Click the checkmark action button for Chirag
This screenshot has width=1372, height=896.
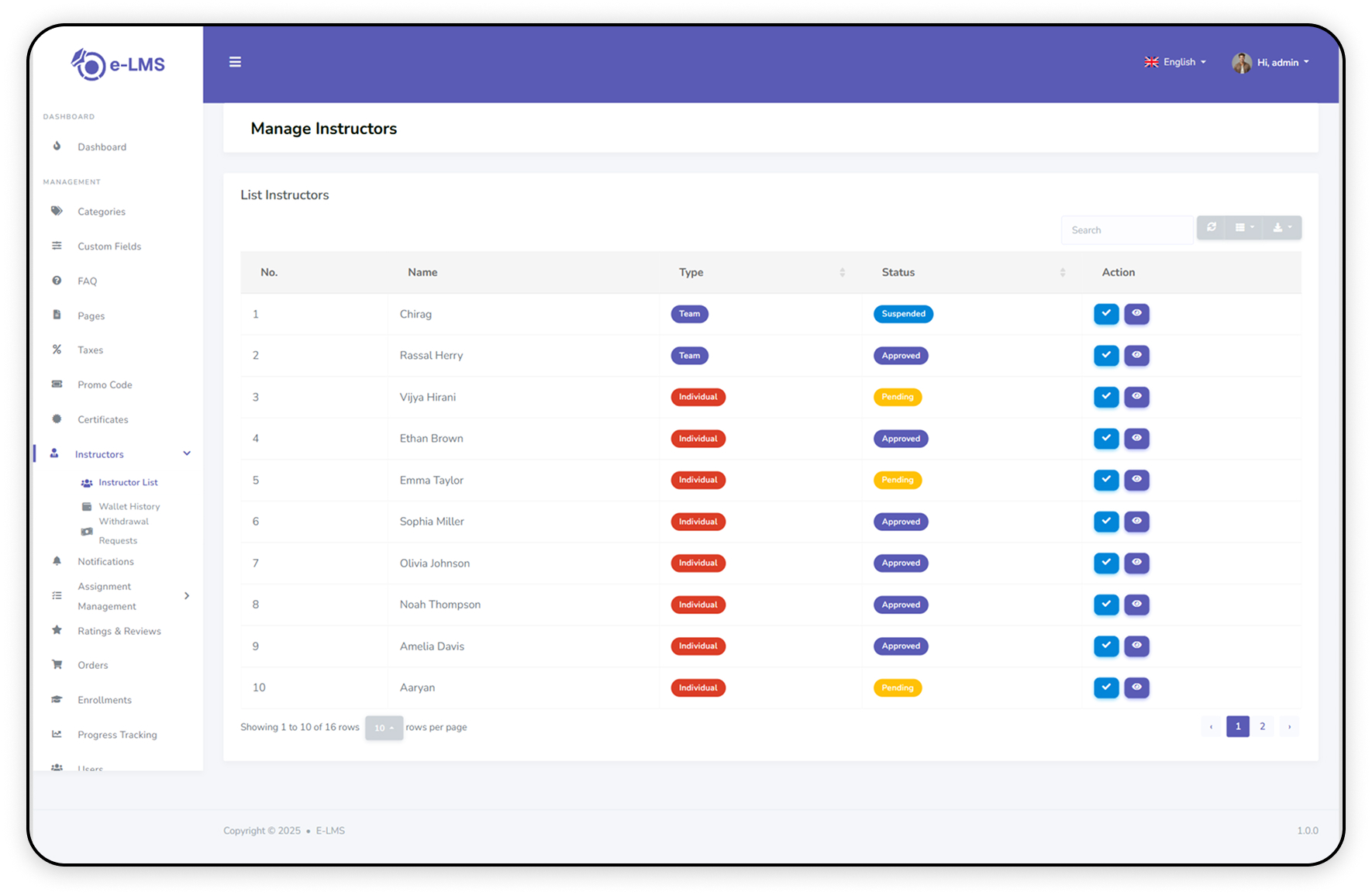(x=1106, y=314)
